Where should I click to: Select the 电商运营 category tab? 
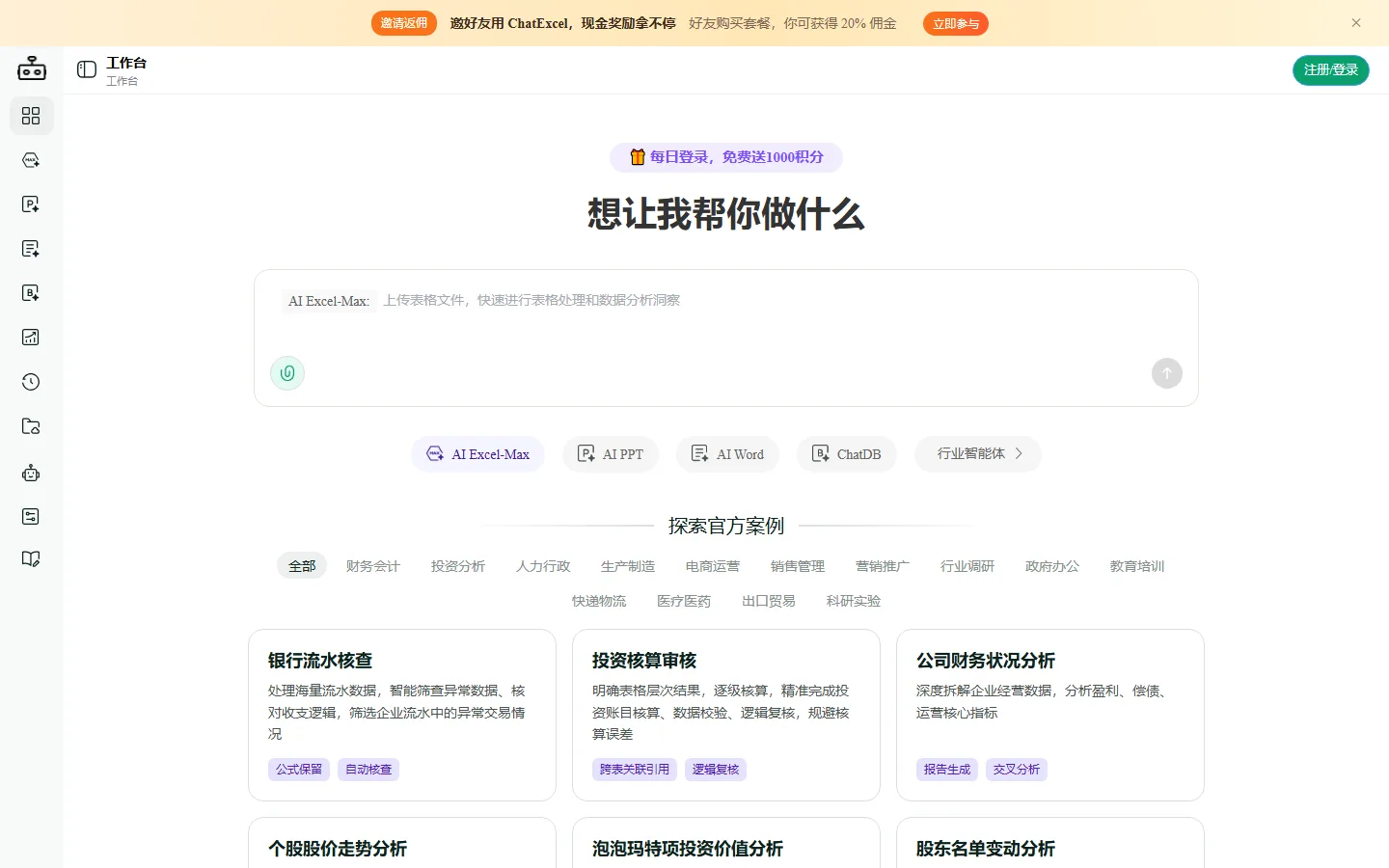point(713,566)
